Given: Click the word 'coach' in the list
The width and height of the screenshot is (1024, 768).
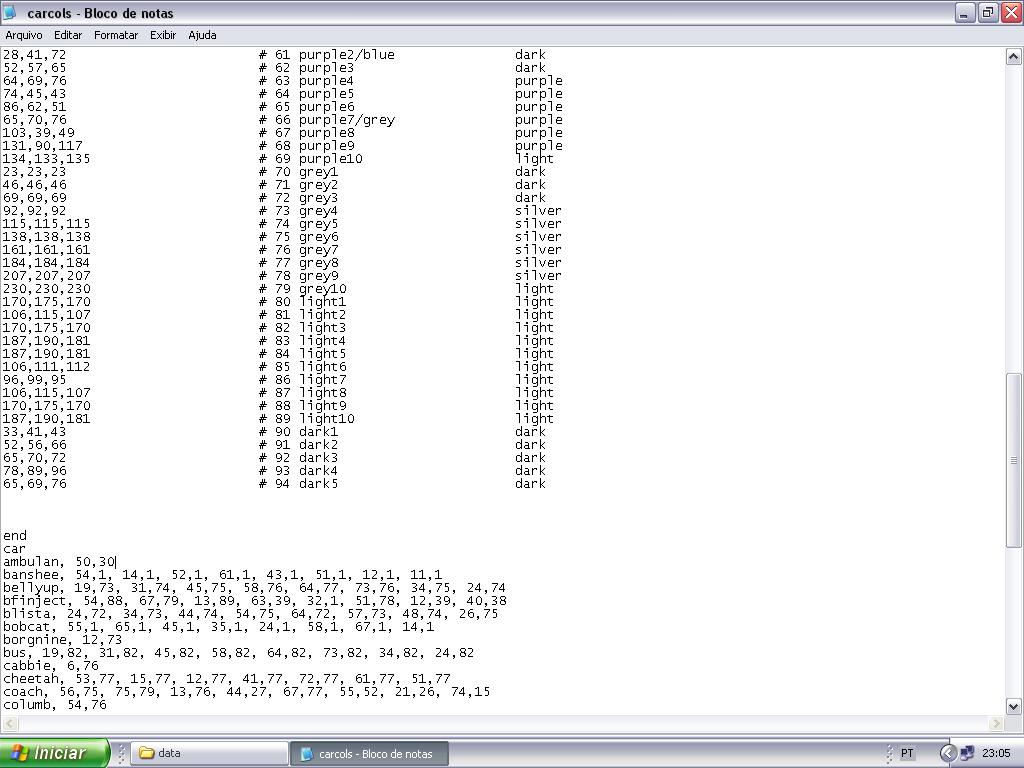Looking at the screenshot, I should pos(23,692).
